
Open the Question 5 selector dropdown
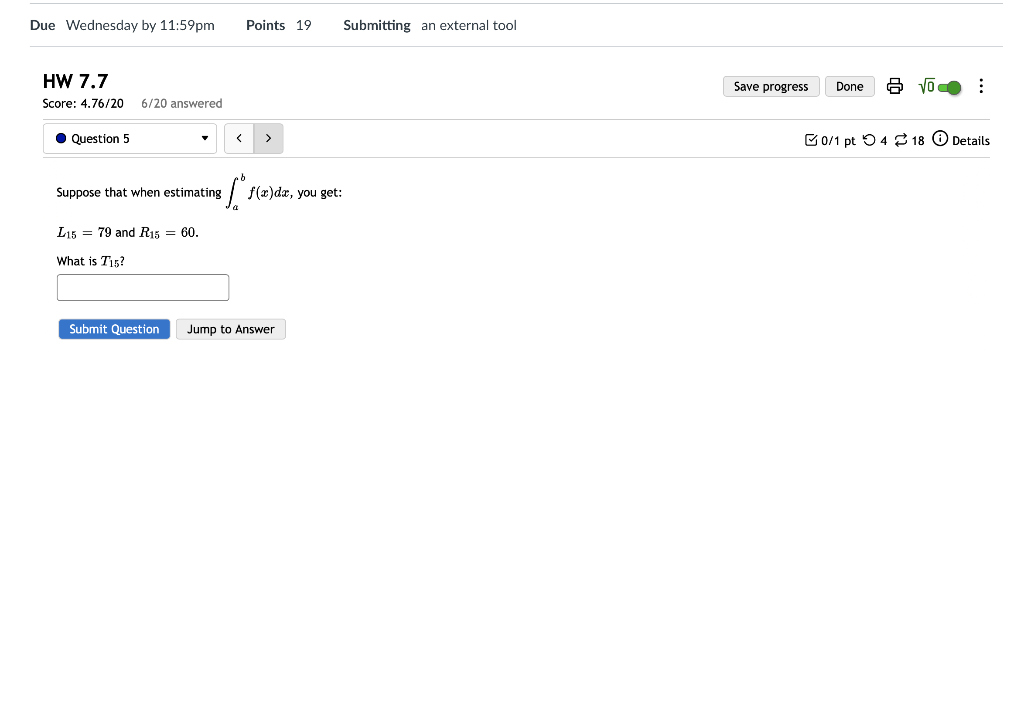(x=130, y=138)
